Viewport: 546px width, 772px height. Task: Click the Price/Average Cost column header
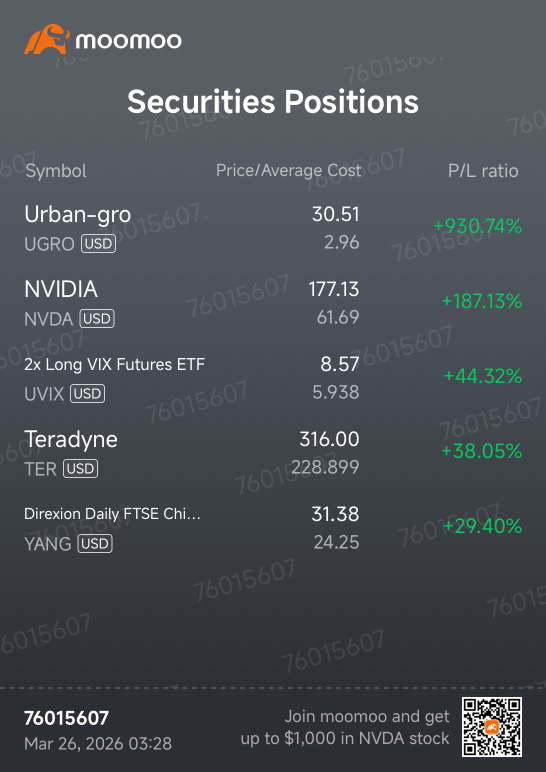[x=289, y=171]
